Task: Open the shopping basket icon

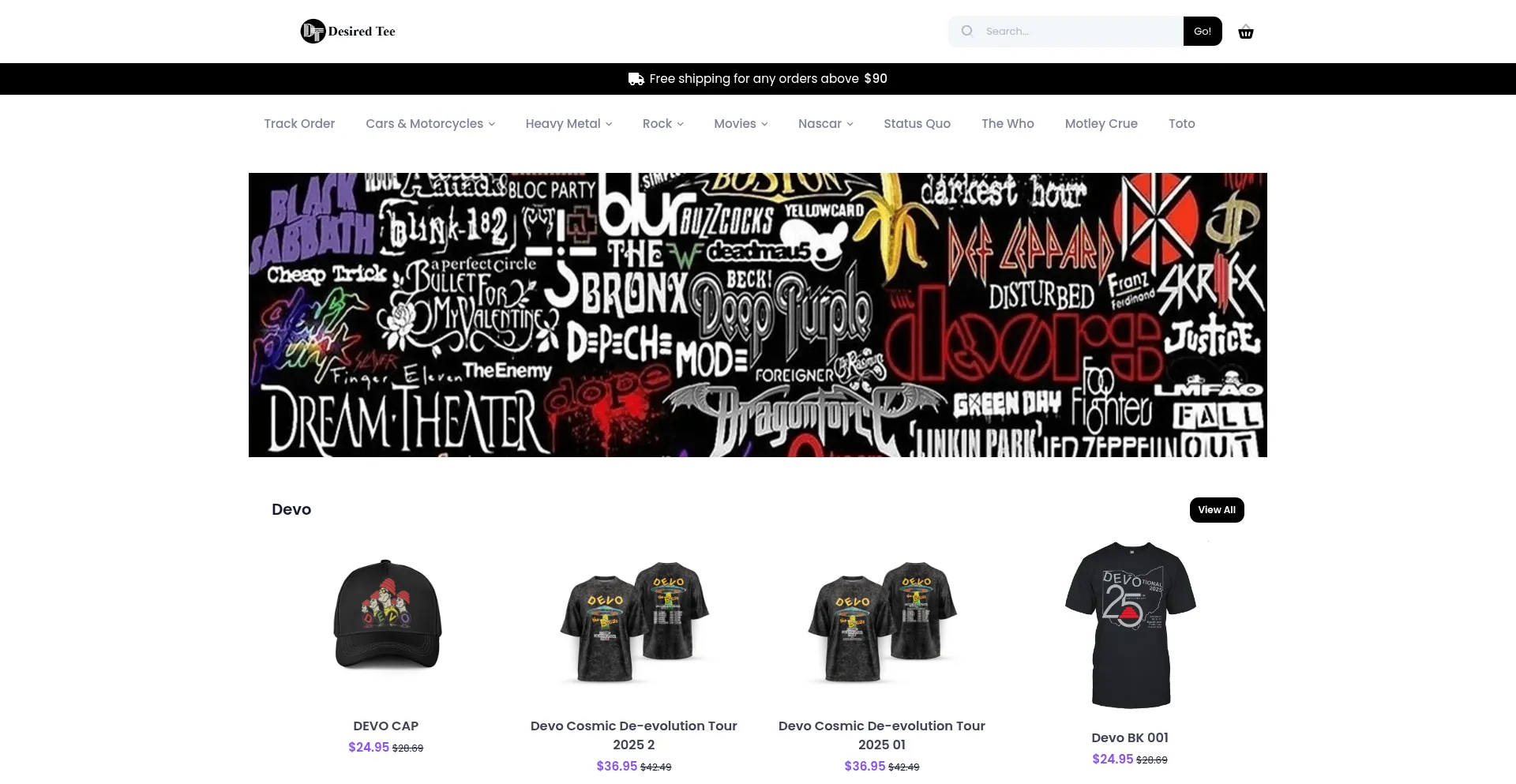Action: coord(1246,32)
